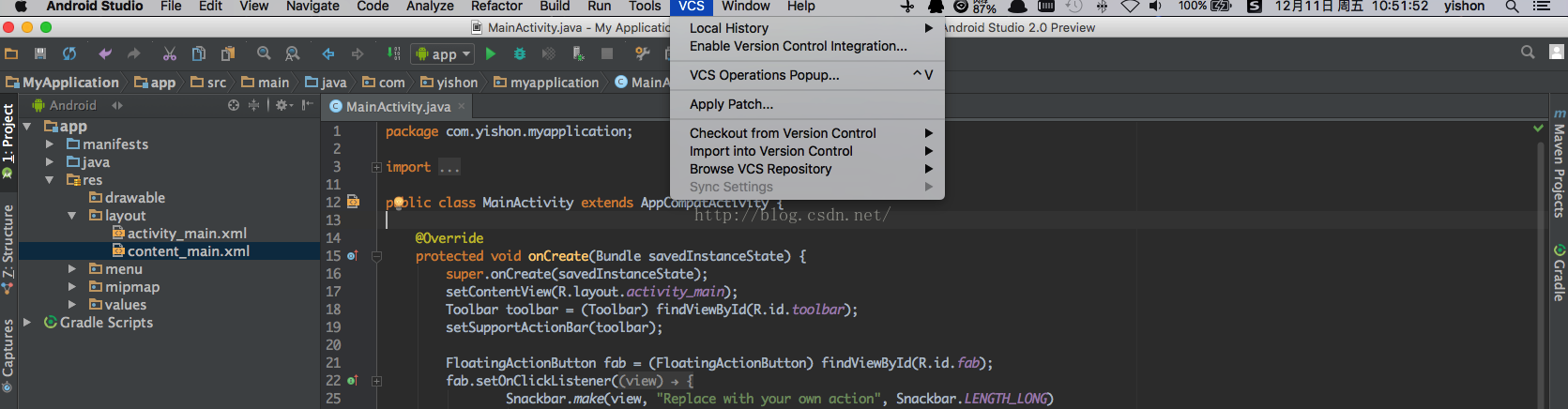Click the Forward navigation arrow
The height and width of the screenshot is (409, 1568).
tap(358, 54)
